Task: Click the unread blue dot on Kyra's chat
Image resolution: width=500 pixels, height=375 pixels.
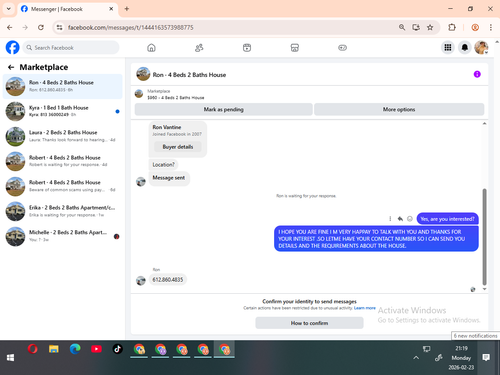Action: coord(117,111)
